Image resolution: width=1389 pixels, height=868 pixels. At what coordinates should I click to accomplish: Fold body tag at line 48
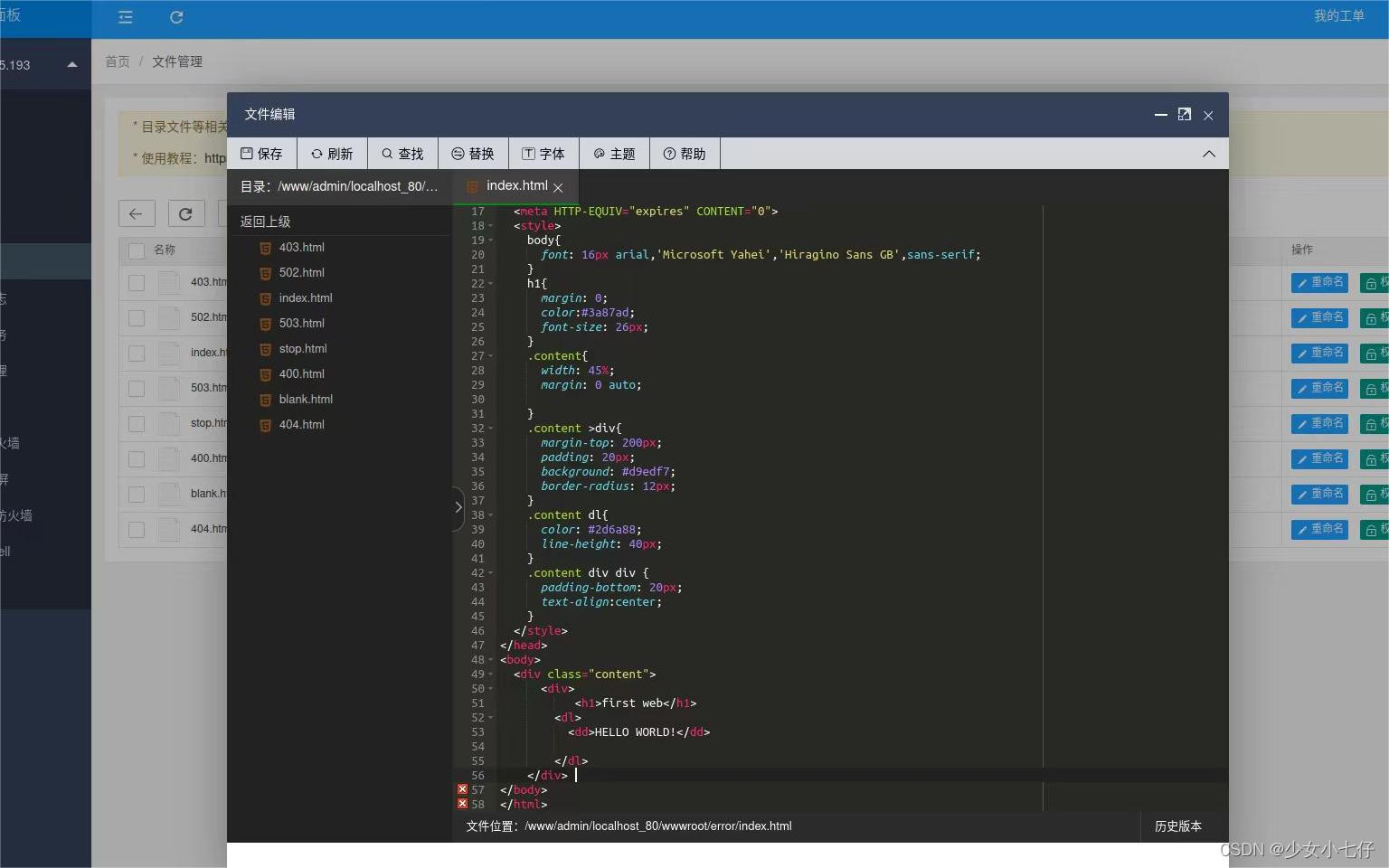point(490,660)
